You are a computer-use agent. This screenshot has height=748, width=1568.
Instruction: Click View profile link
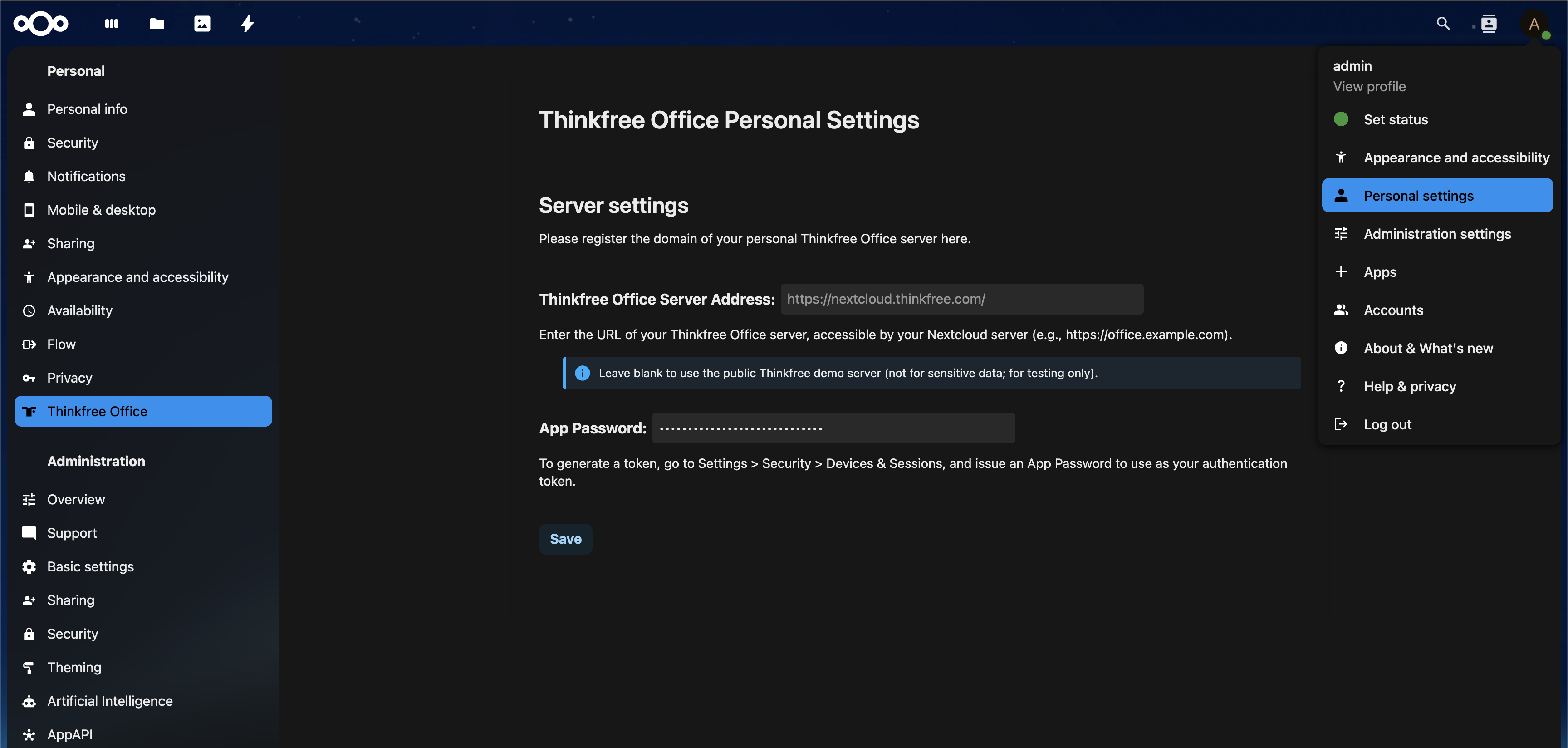(x=1369, y=87)
